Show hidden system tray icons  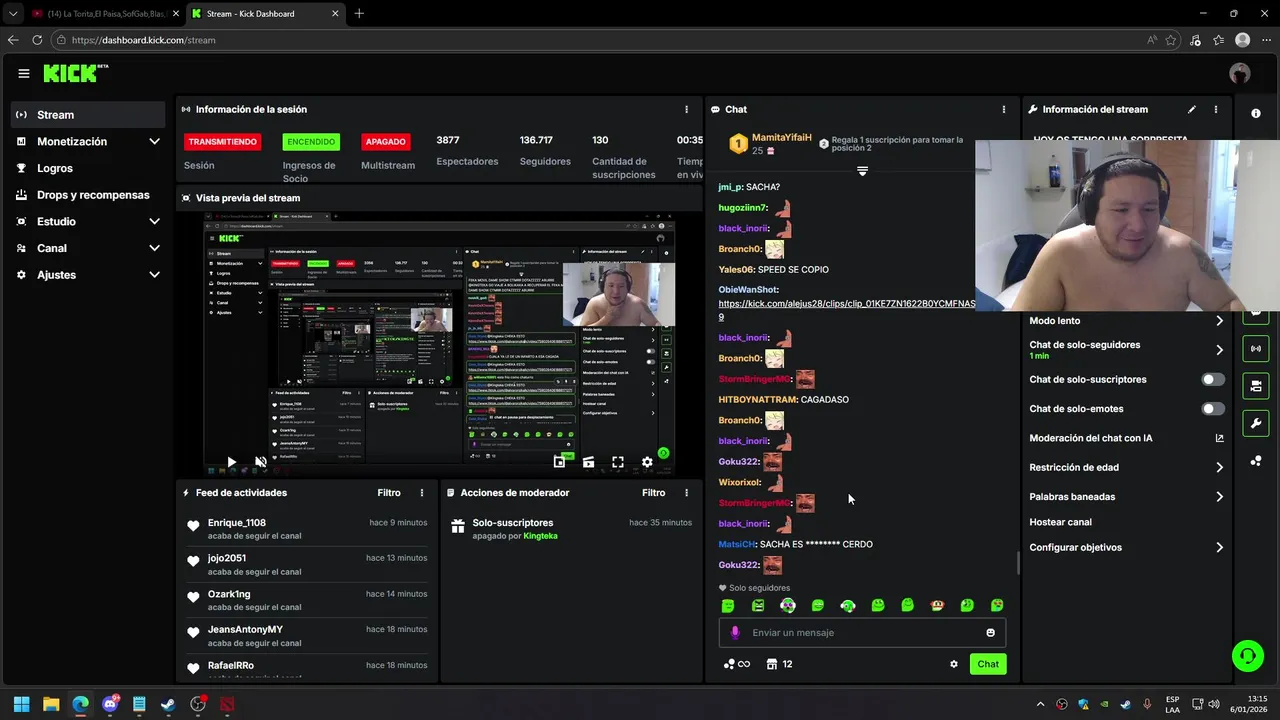pyautogui.click(x=1040, y=704)
